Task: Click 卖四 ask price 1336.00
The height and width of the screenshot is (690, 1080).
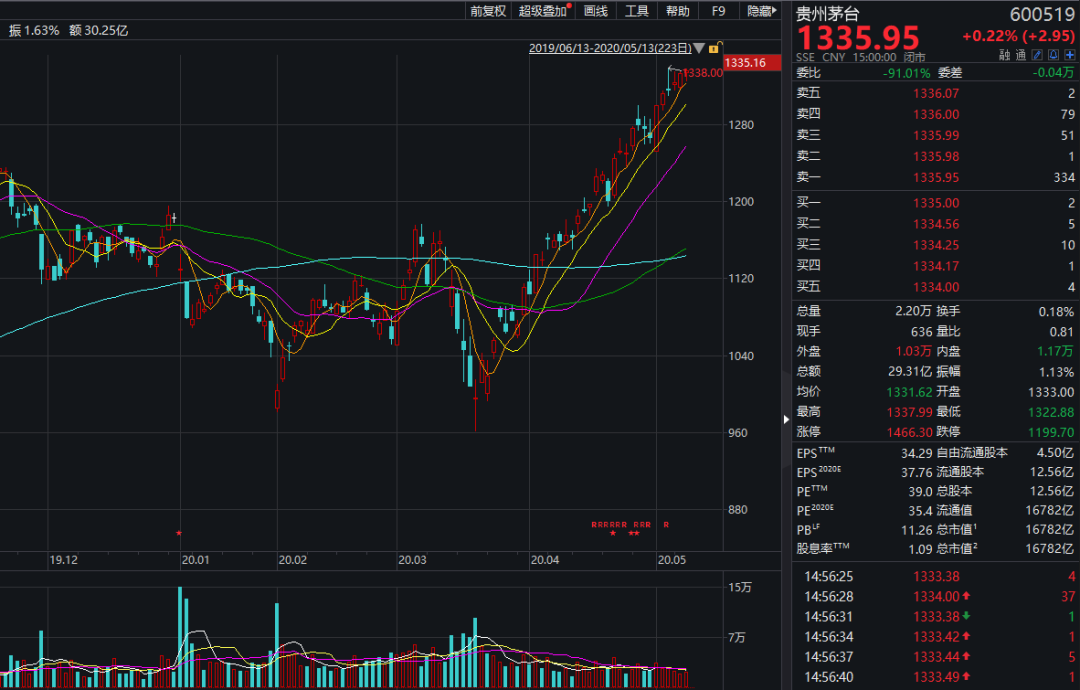Action: [936, 114]
